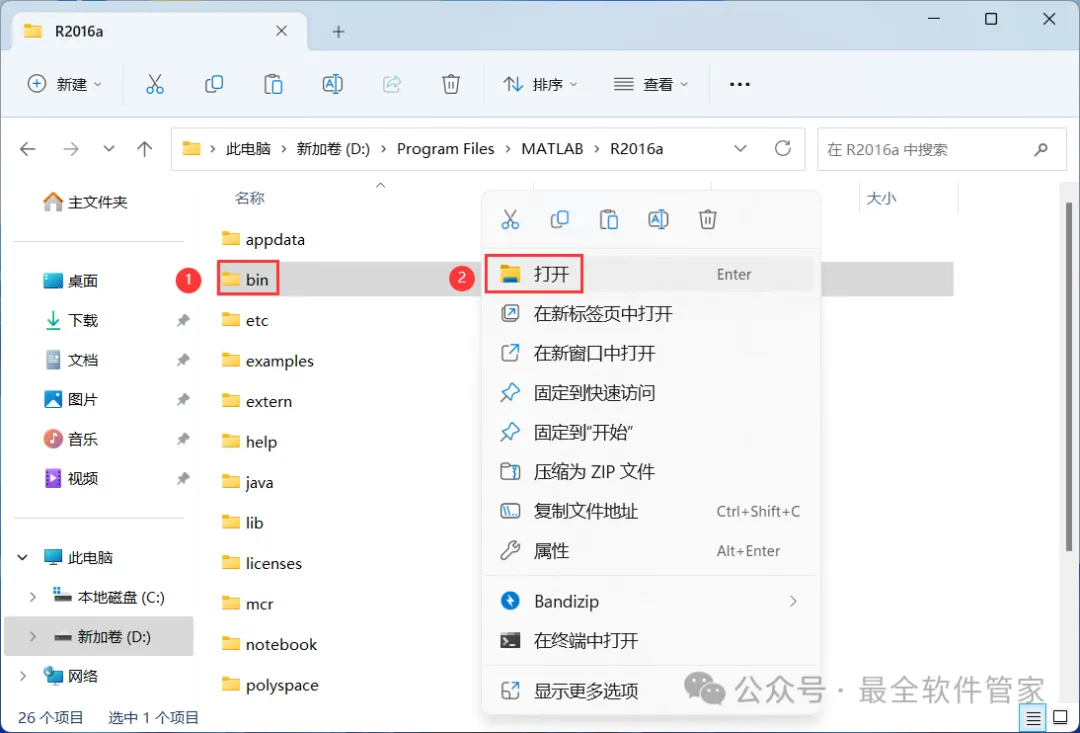Click the search magnifier icon
This screenshot has height=733, width=1080.
pyautogui.click(x=1041, y=149)
